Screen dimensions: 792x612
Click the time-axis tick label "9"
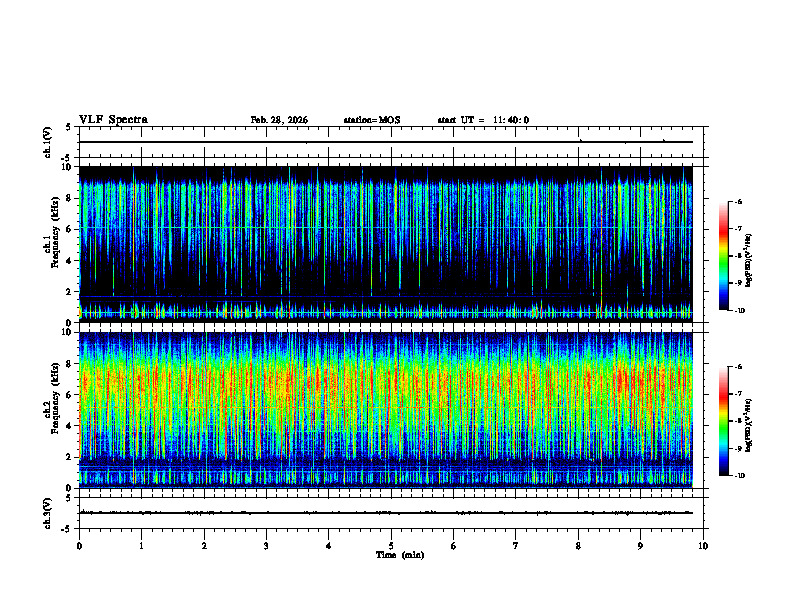tap(640, 546)
